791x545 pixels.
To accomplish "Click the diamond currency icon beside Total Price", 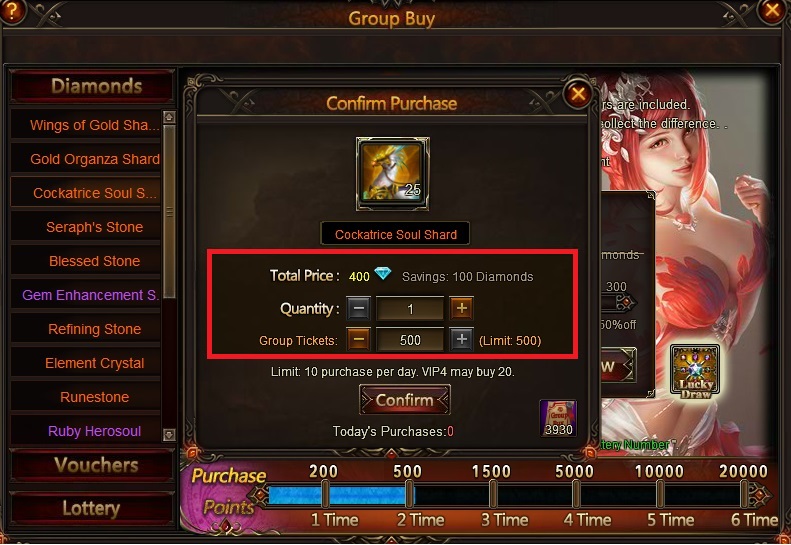I will coord(383,274).
